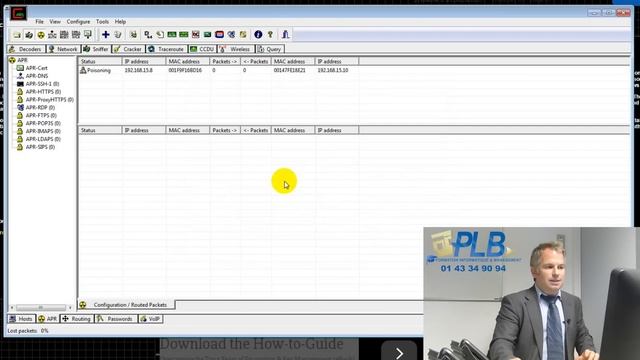This screenshot has height=360, width=640.
Task: Open the Configure menu
Action: pyautogui.click(x=78, y=22)
